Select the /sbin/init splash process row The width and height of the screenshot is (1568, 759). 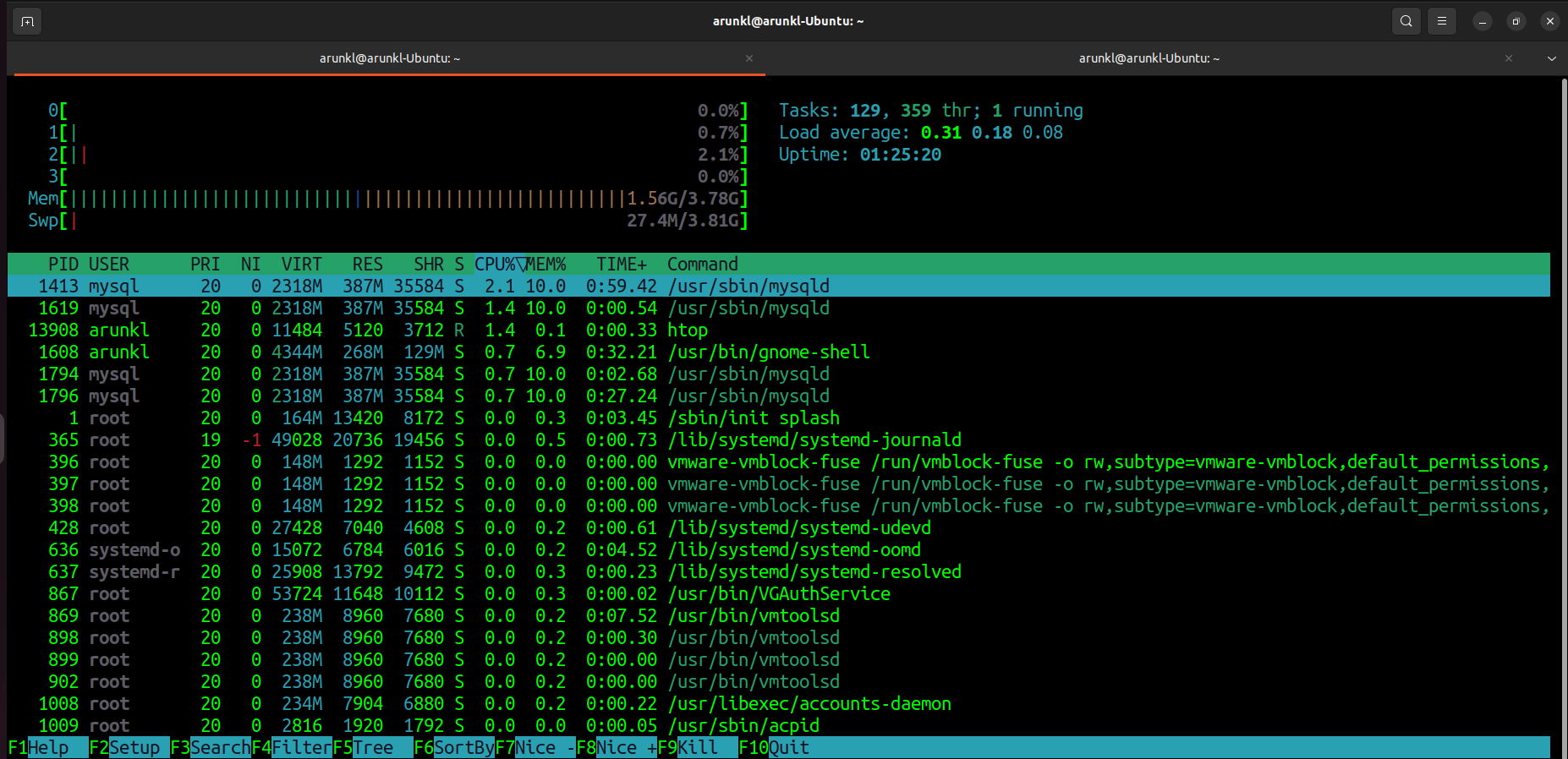(x=779, y=418)
